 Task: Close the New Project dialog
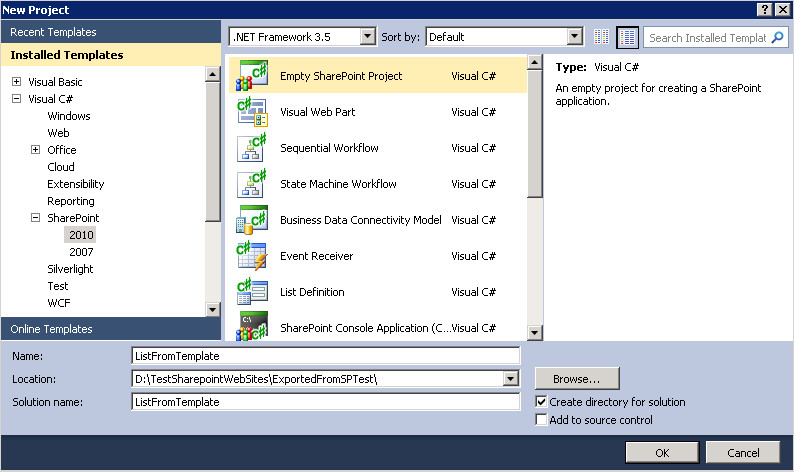[782, 9]
